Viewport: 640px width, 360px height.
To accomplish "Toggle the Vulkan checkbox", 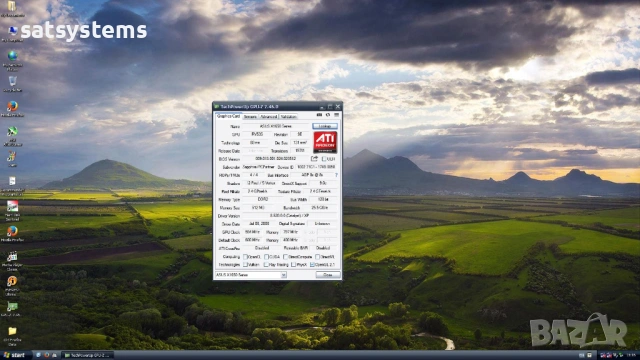I will (246, 264).
